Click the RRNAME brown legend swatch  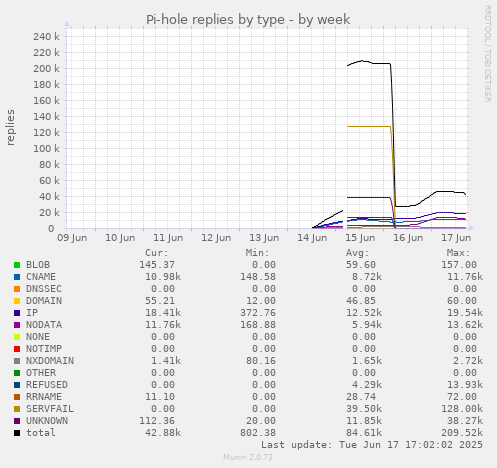pyautogui.click(x=17, y=397)
